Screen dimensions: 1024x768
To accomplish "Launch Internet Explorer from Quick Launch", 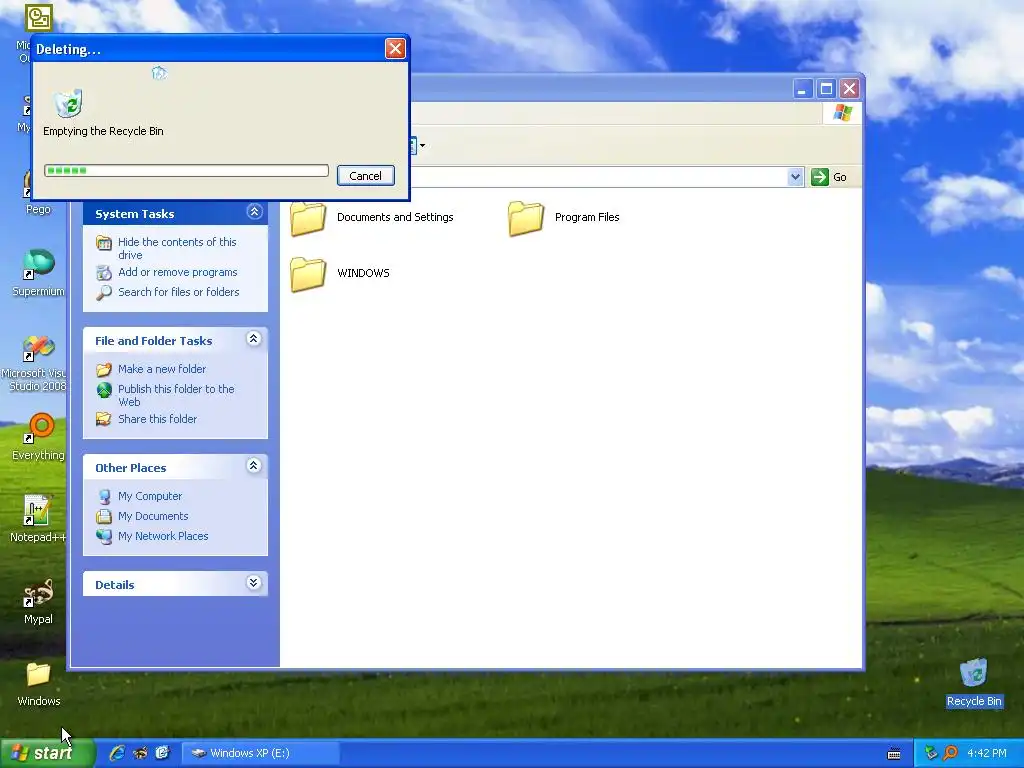I will 117,753.
